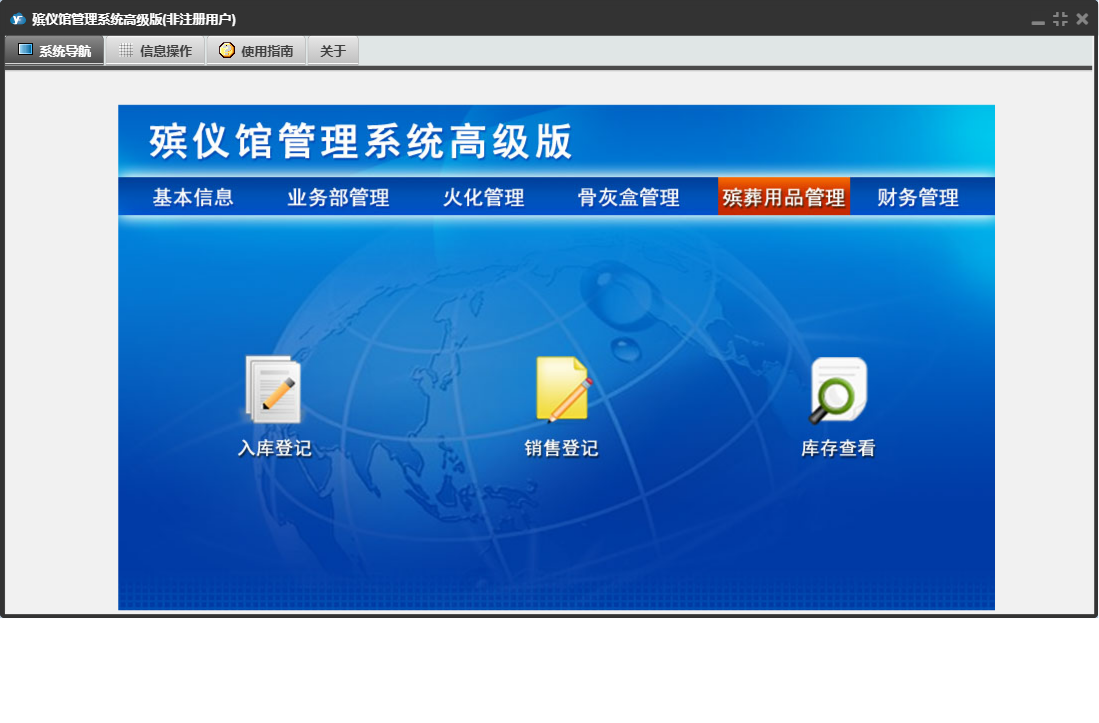Click the 销售登记 text label
The image size is (1099, 723).
562,449
